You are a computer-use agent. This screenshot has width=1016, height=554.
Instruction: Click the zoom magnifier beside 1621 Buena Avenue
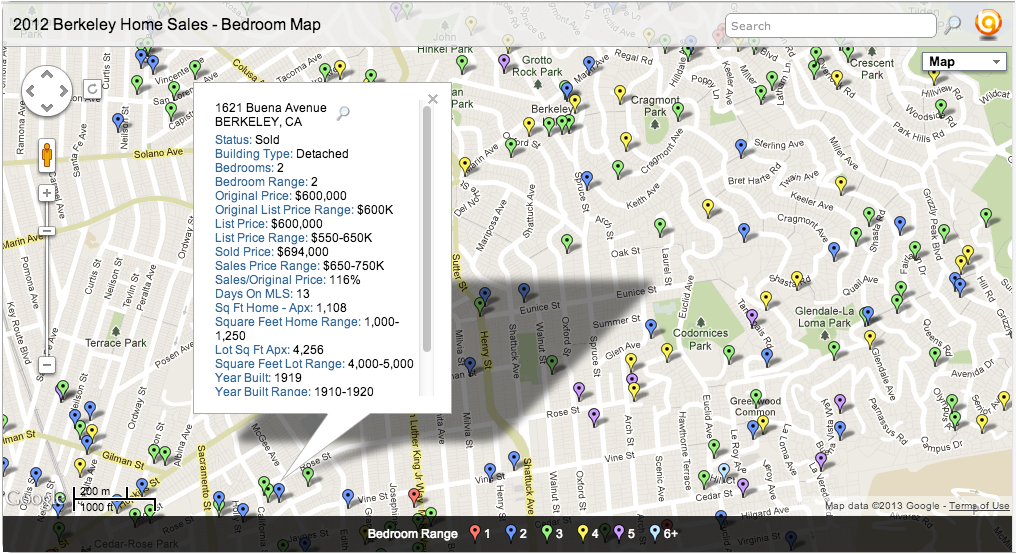[x=343, y=113]
